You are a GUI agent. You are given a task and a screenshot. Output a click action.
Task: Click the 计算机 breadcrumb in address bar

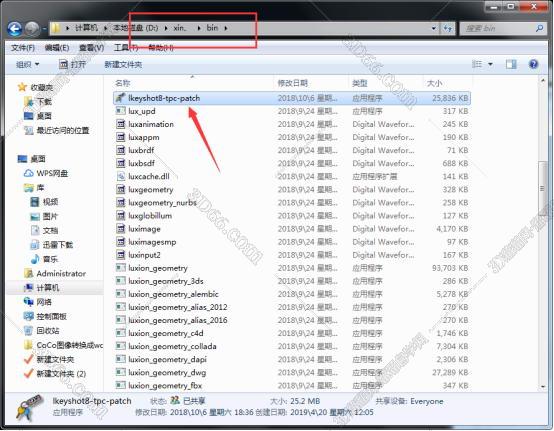87,28
